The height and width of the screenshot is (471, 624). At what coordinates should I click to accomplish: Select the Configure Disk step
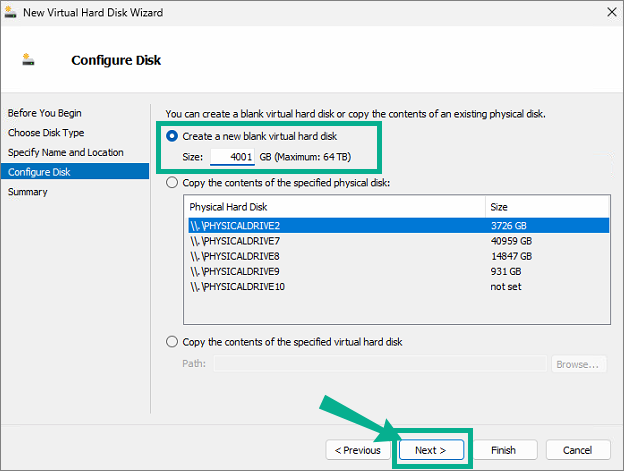75,172
